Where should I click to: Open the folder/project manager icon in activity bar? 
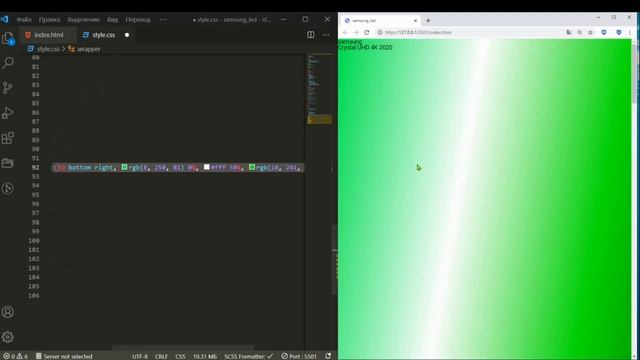8,163
